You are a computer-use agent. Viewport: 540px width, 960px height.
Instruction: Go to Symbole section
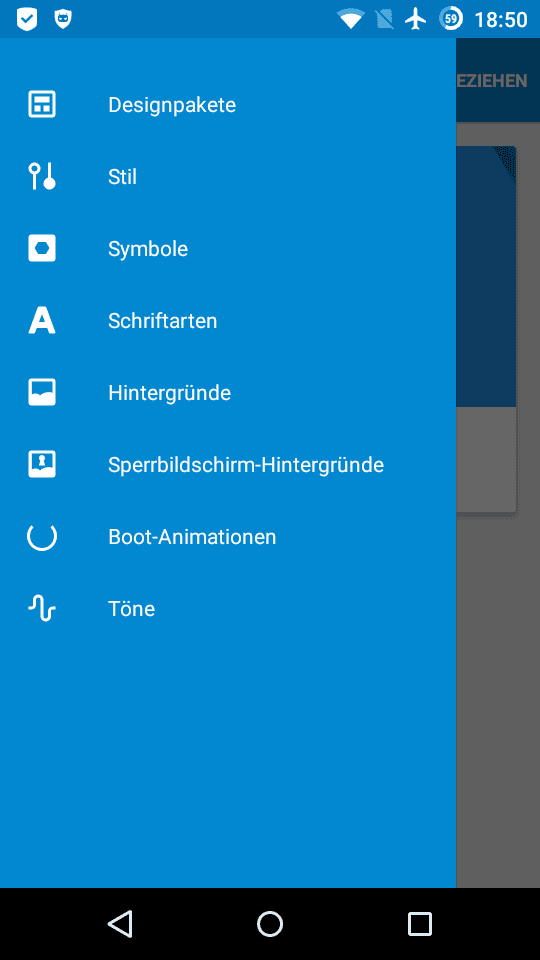click(x=148, y=249)
